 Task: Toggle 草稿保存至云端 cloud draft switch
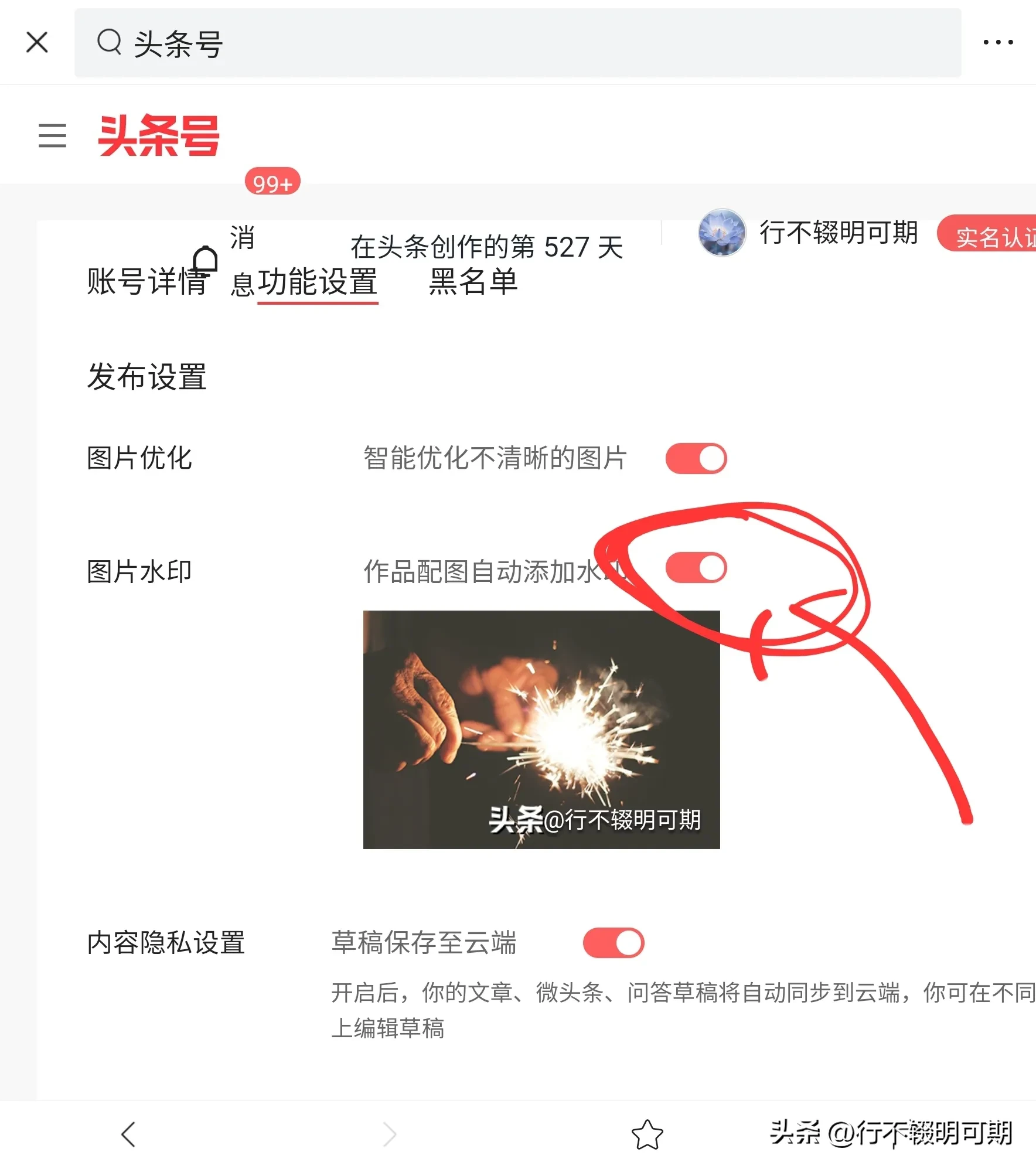pos(614,943)
